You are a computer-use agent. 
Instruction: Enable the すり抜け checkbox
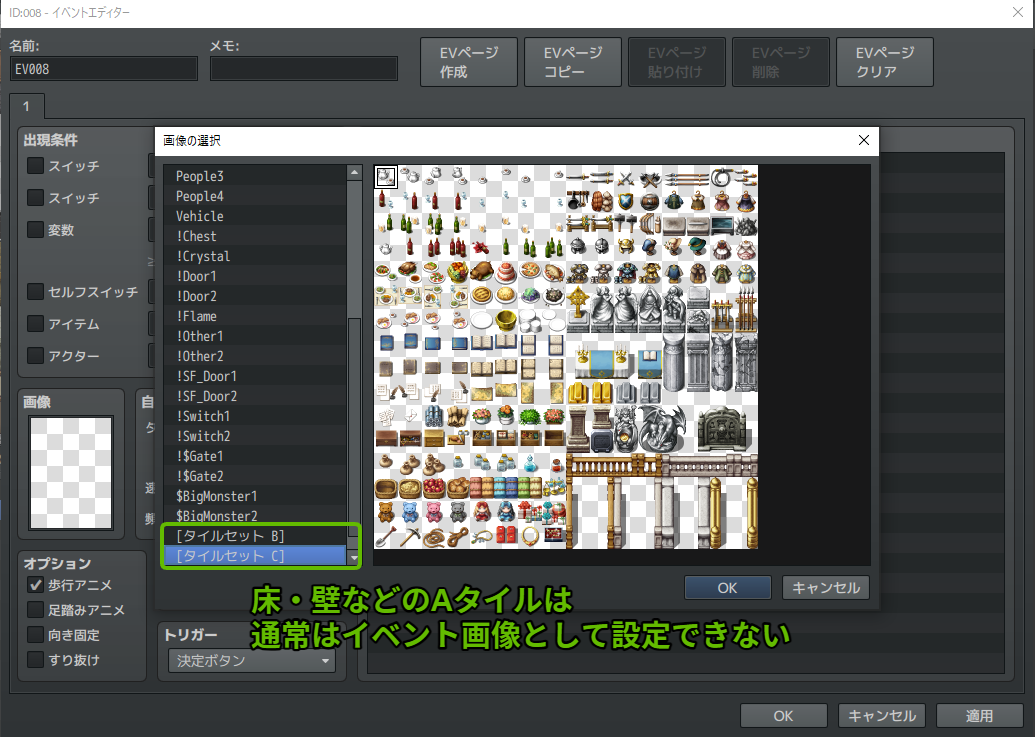pos(36,659)
